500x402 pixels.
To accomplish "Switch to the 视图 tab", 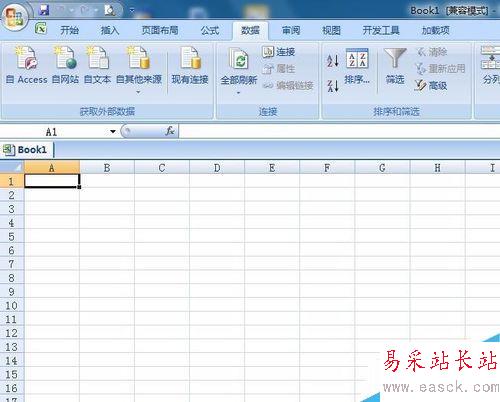I will pyautogui.click(x=331, y=30).
